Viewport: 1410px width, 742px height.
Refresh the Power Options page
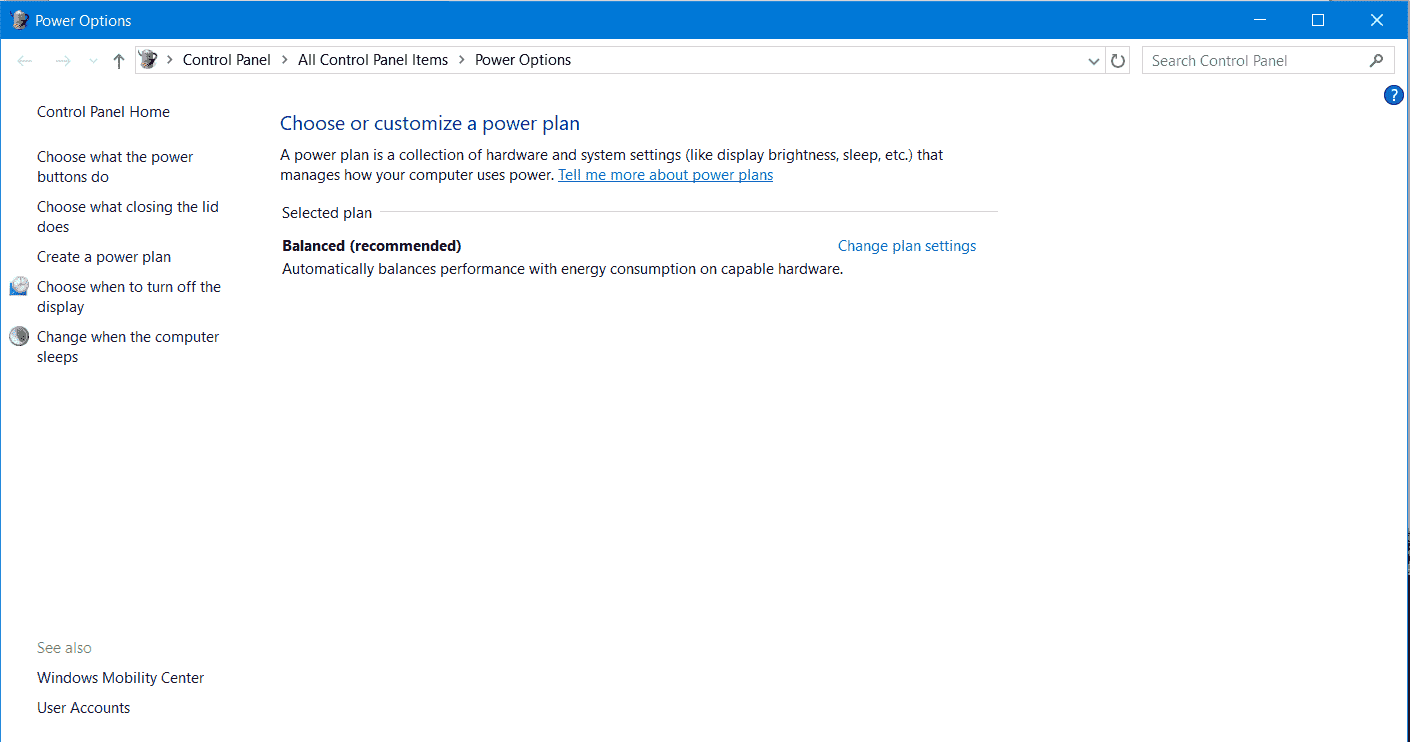click(x=1118, y=61)
